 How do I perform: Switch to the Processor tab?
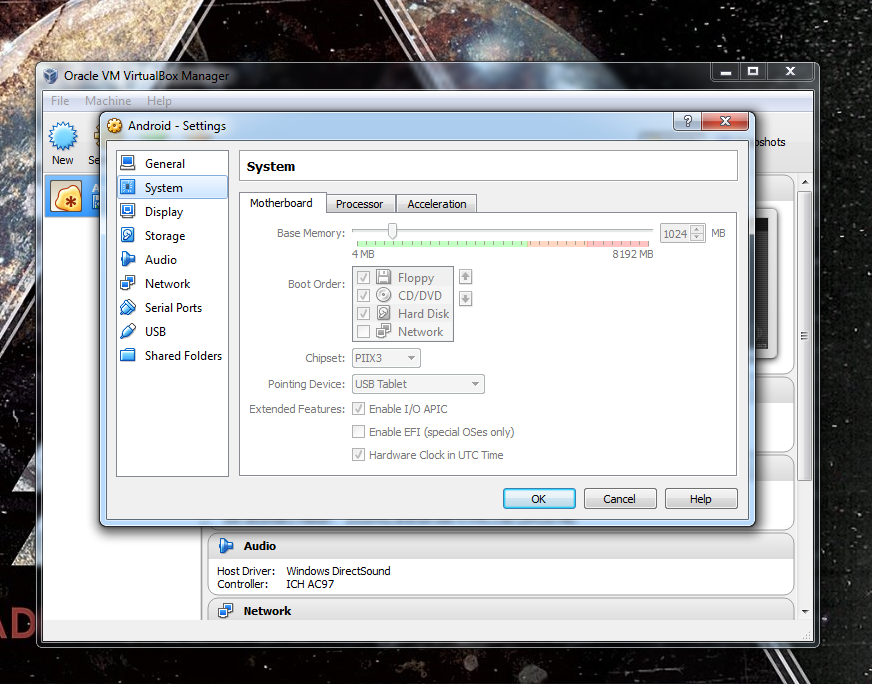point(359,204)
